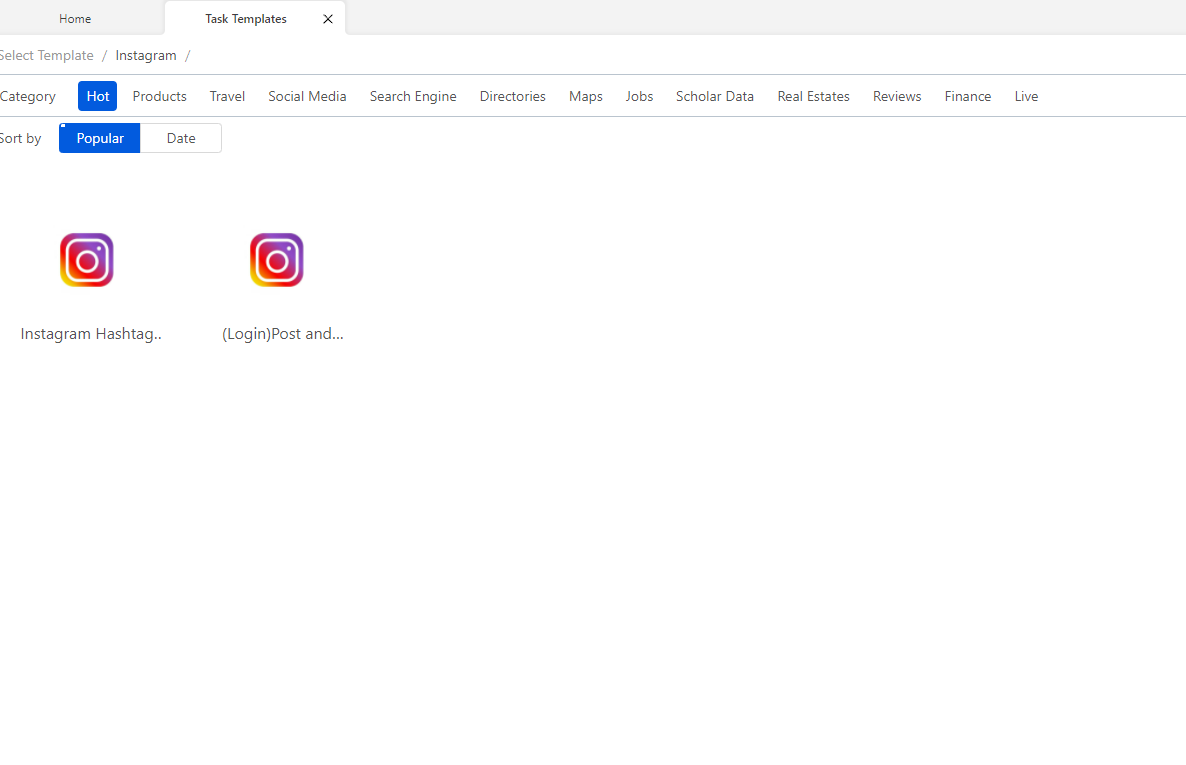1186x765 pixels.
Task: Go back to Select Template breadcrumb
Action: [x=47, y=55]
